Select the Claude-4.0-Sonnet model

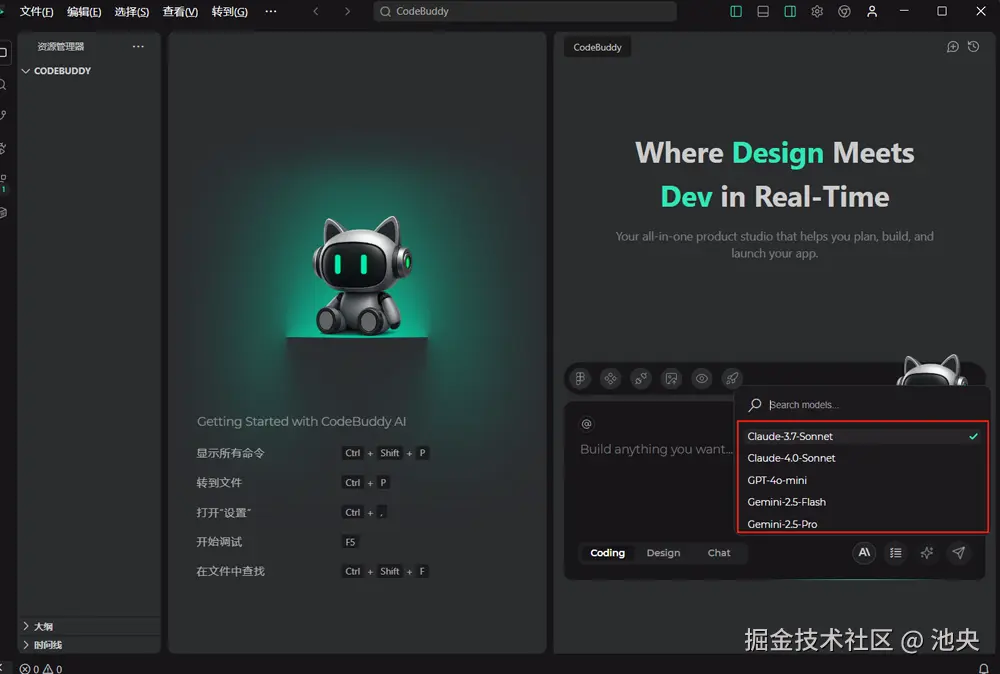(x=862, y=458)
